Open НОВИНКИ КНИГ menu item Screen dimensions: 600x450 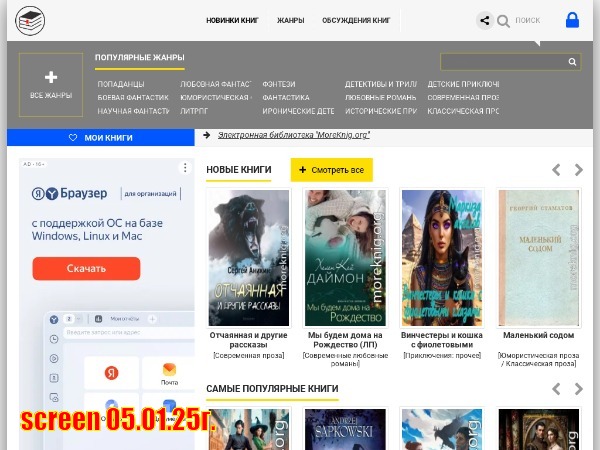[232, 20]
